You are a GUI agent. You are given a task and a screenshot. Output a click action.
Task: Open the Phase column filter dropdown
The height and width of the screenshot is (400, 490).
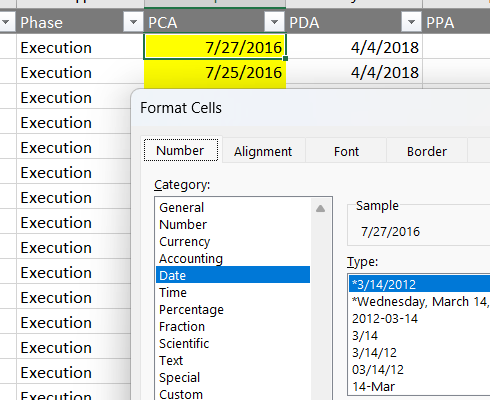pyautogui.click(x=133, y=22)
